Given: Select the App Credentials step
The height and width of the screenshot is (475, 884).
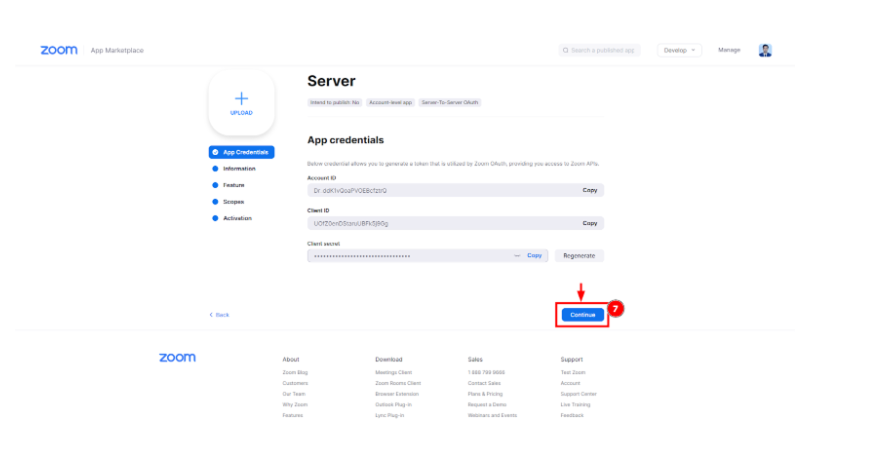Looking at the screenshot, I should [x=242, y=152].
